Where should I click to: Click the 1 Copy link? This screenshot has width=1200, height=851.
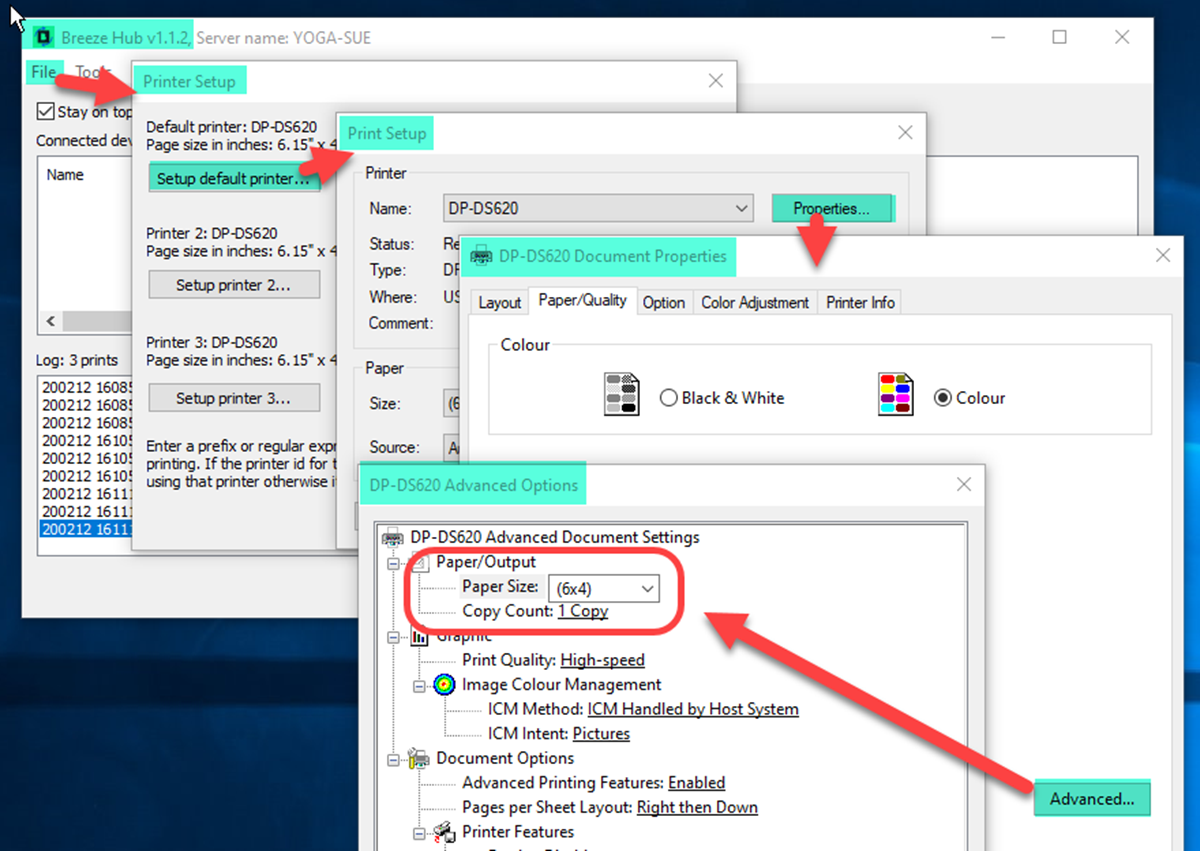coord(583,611)
